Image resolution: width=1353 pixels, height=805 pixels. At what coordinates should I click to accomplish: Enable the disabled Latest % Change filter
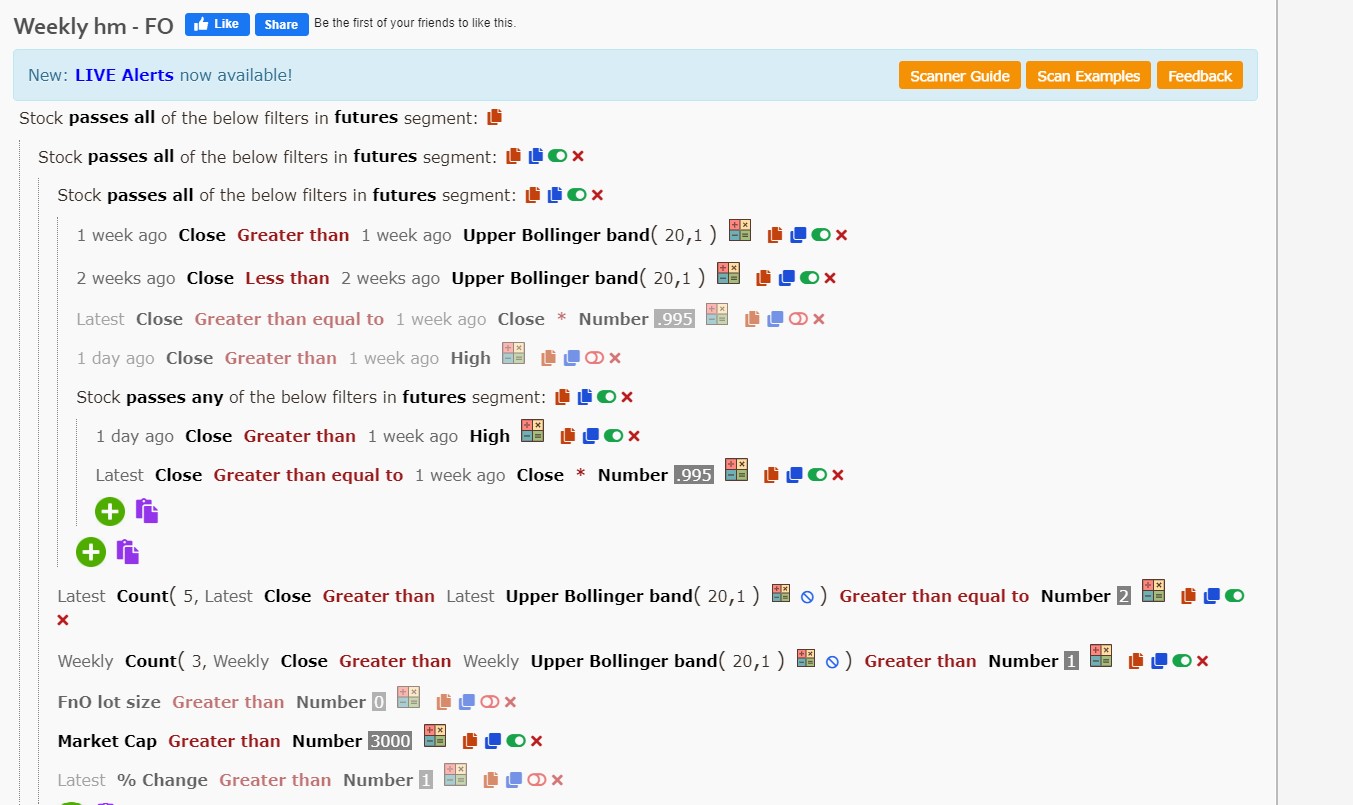(537, 780)
